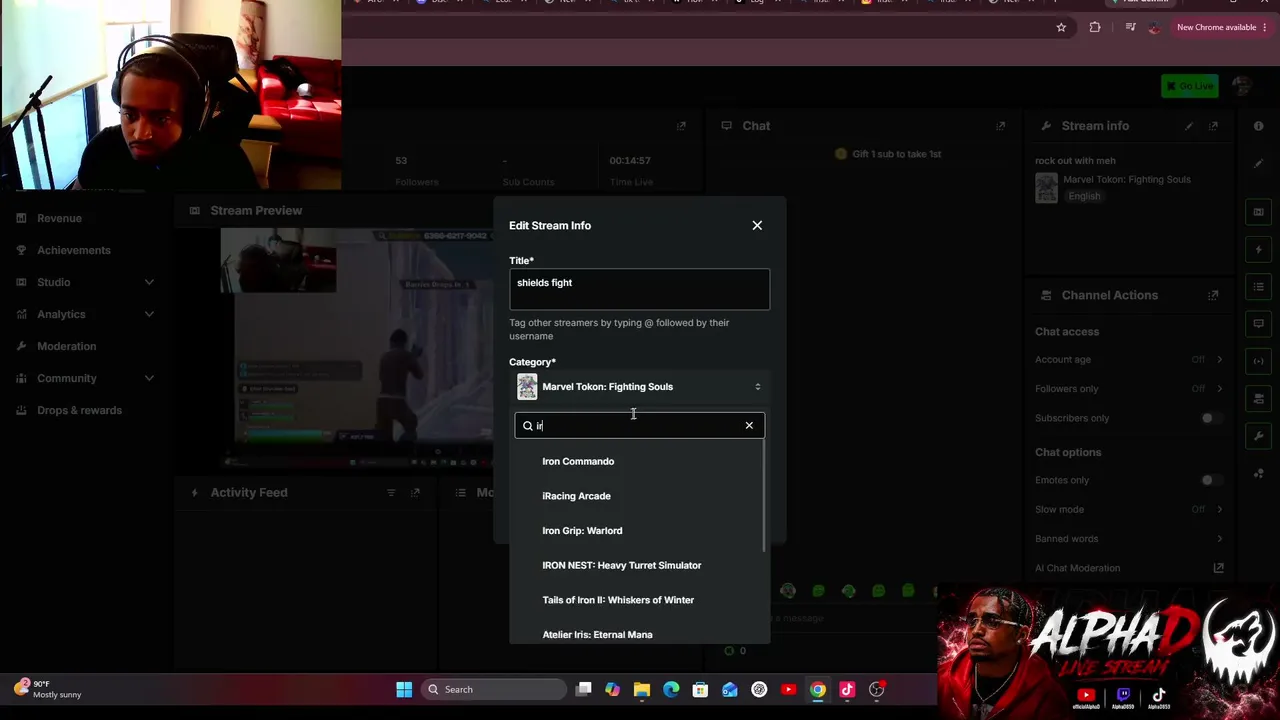The height and width of the screenshot is (720, 1280).
Task: Open the Chrome extensions puzzle icon
Action: (1095, 27)
